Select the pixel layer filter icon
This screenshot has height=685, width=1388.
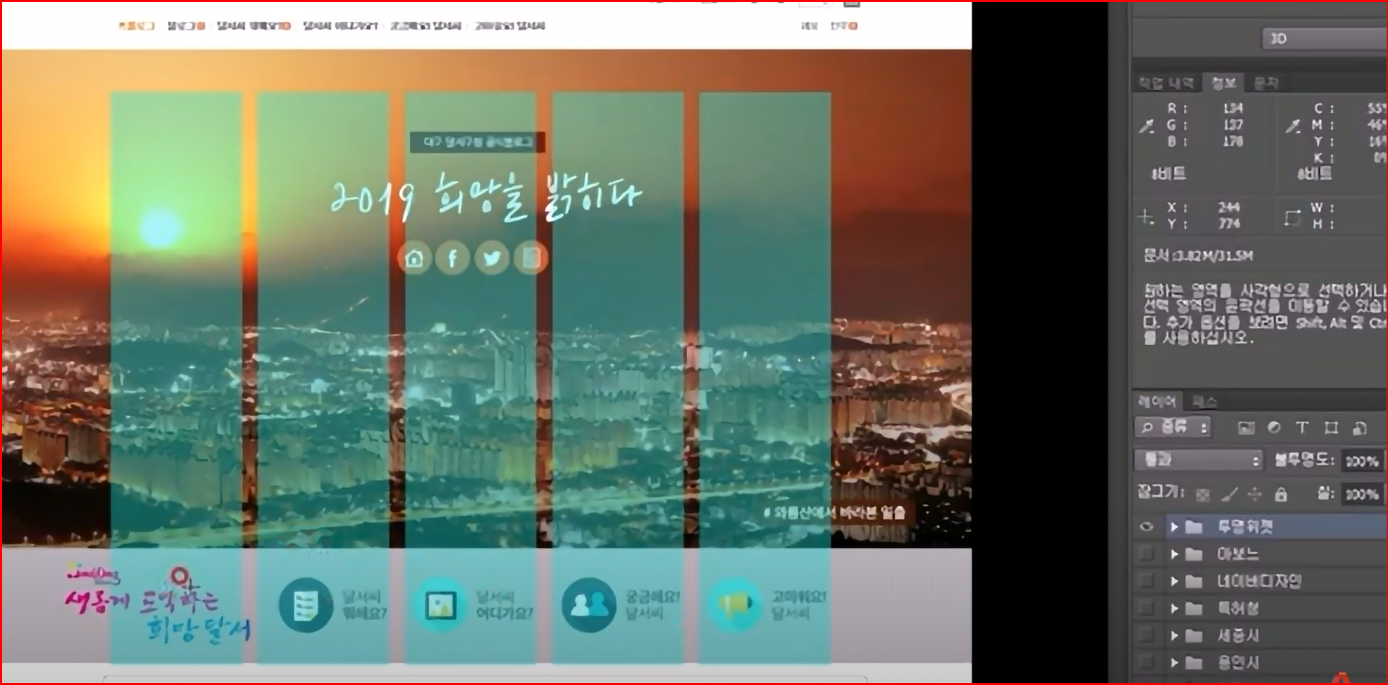pos(1246,427)
